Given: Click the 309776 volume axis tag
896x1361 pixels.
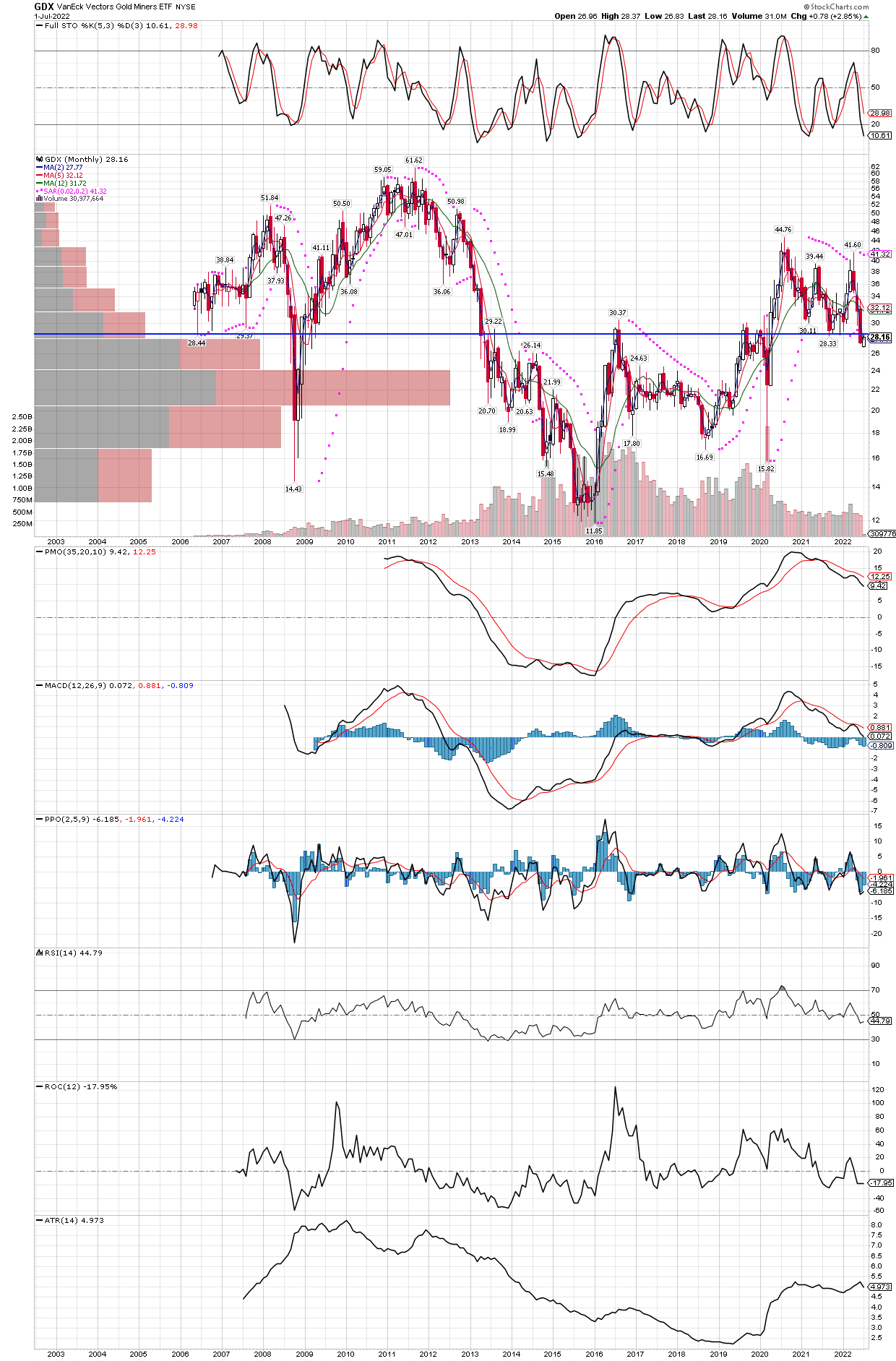Looking at the screenshot, I should (882, 533).
